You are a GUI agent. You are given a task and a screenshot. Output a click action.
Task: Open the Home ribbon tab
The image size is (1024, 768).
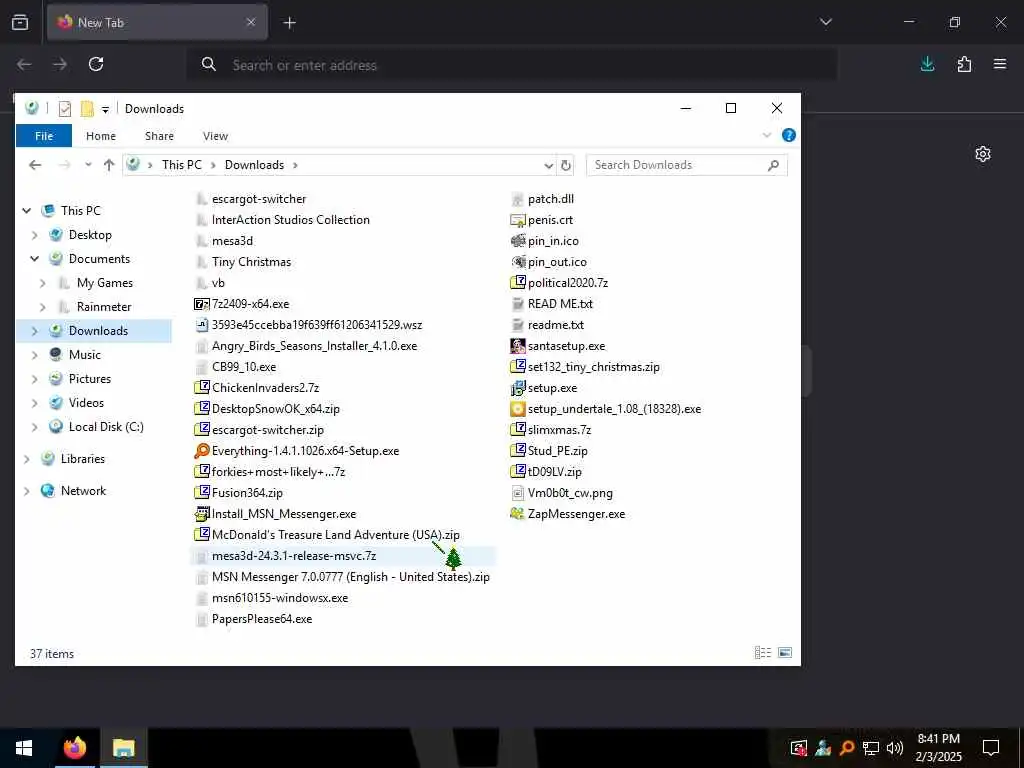101,136
